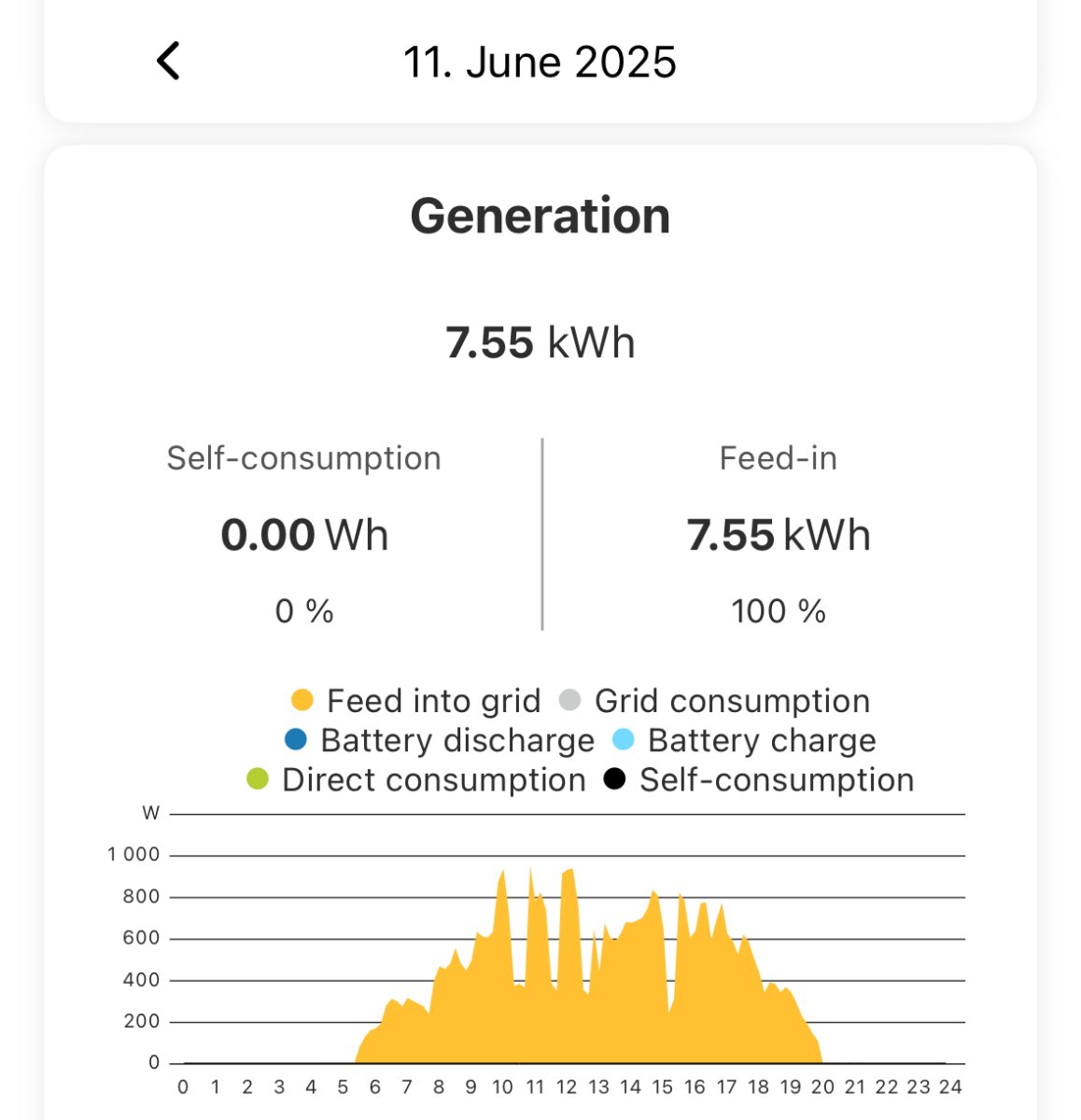Viewport: 1081px width, 1120px height.
Task: Tap the Generation card heading
Action: coord(540,216)
